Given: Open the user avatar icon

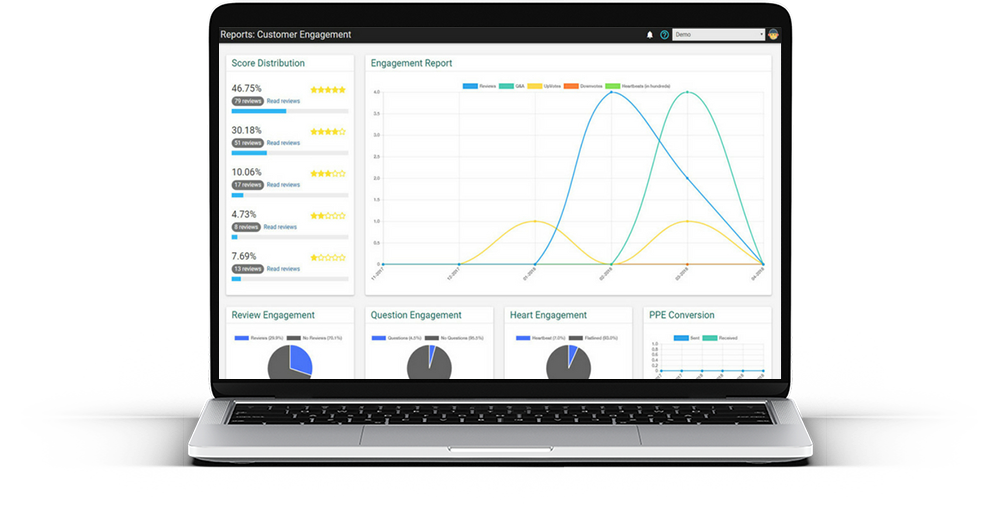Looking at the screenshot, I should coord(773,34).
